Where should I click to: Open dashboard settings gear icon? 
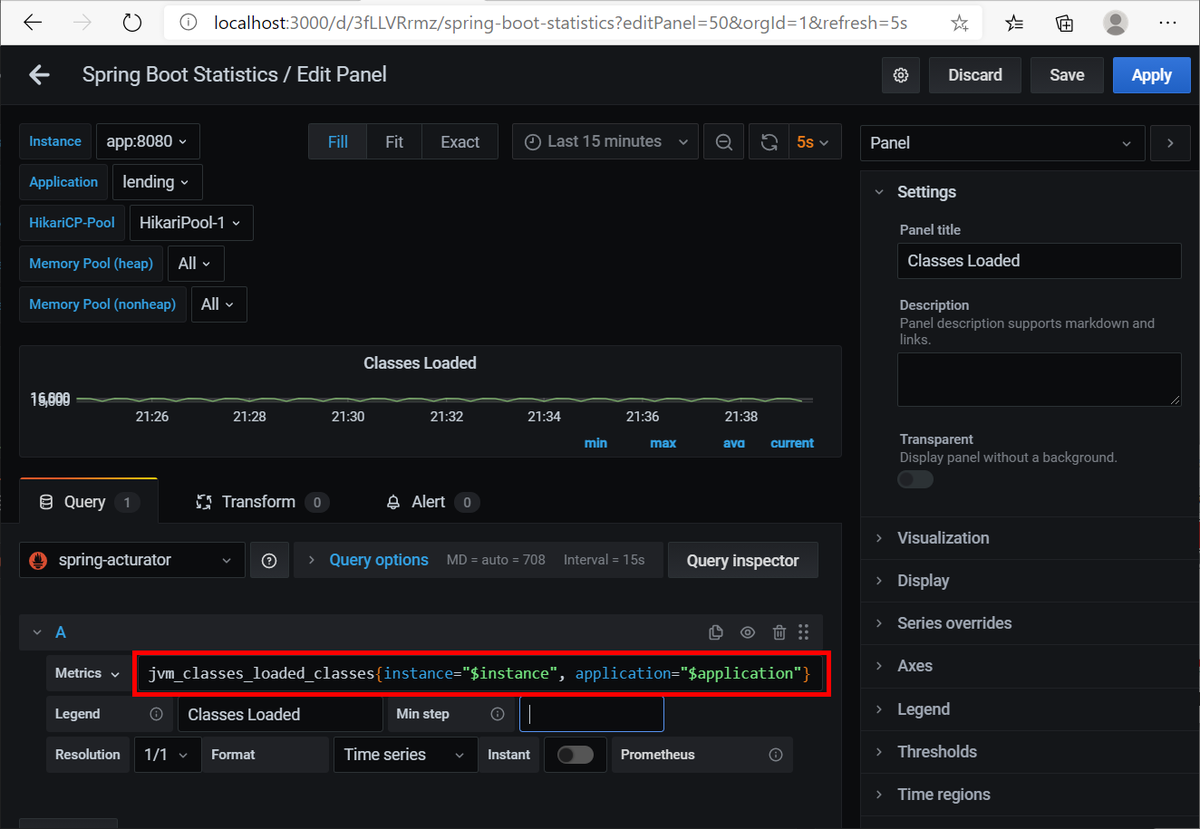(901, 75)
